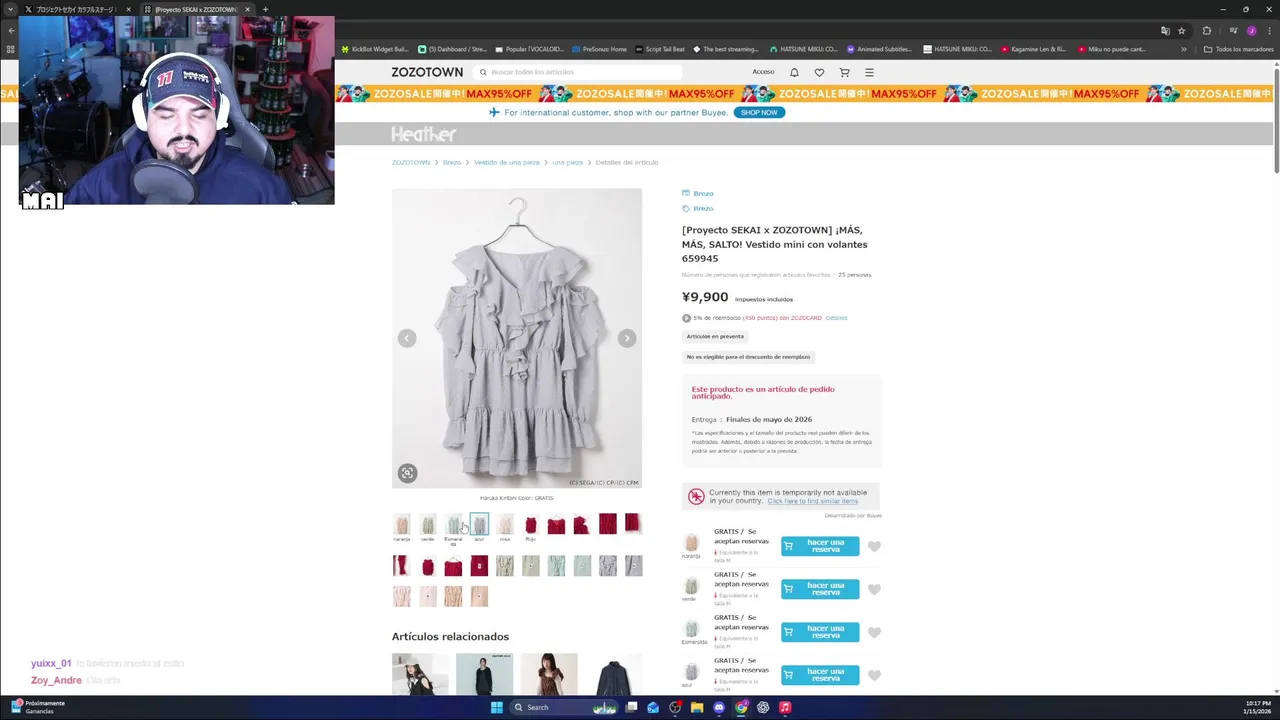This screenshot has width=1280, height=720.
Task: Open Animated Subtitles bookmark
Action: tap(881, 49)
